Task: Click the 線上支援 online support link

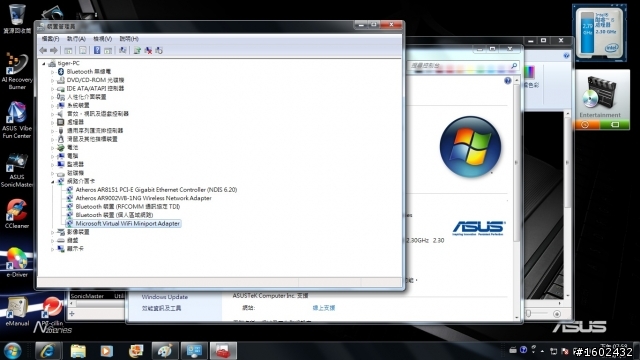Action: (324, 308)
